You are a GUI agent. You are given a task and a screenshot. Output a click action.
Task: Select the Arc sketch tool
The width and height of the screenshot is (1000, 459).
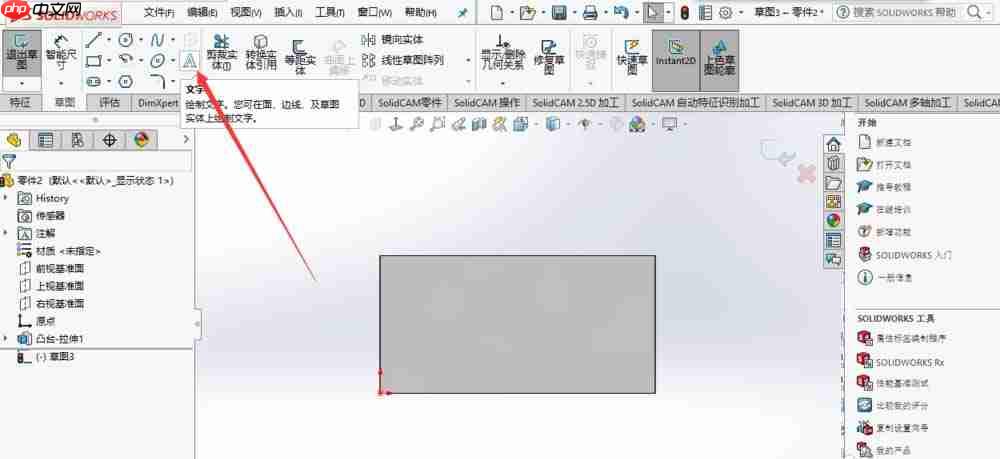[x=126, y=61]
